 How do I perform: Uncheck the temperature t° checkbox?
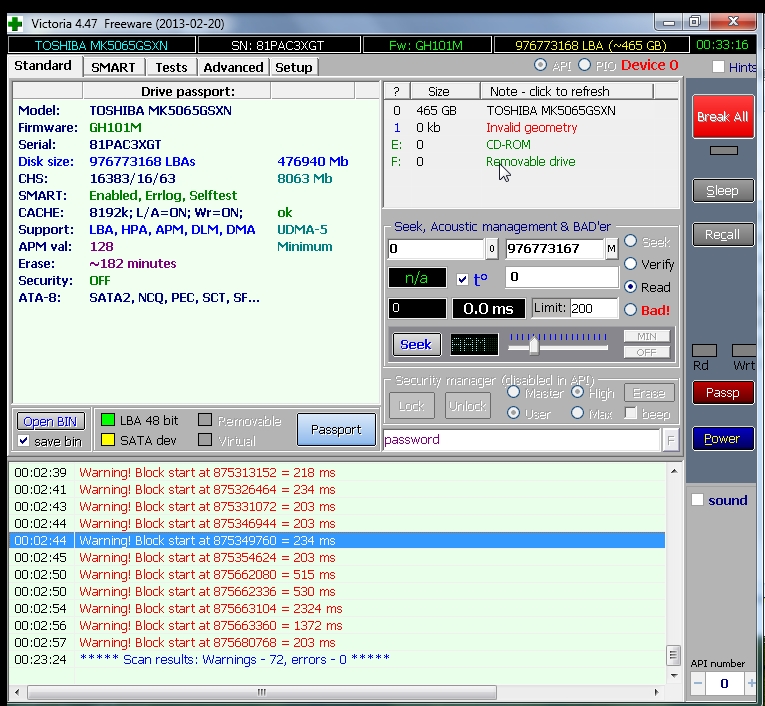462,280
